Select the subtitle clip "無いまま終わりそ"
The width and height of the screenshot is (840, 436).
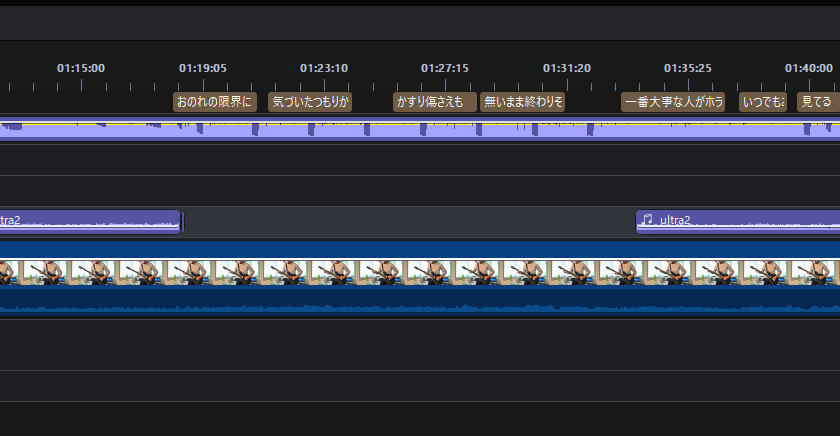522,102
